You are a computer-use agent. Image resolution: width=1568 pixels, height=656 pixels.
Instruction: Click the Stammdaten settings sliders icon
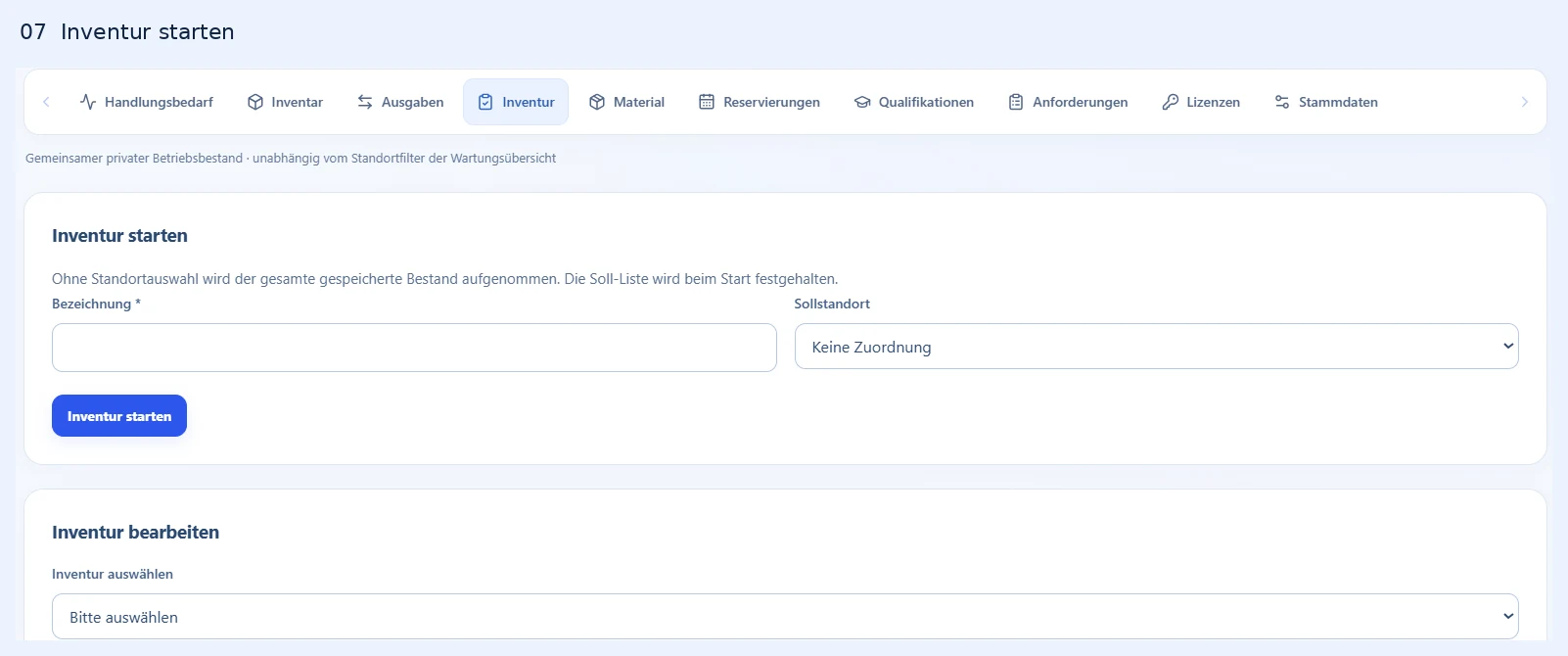point(1282,102)
